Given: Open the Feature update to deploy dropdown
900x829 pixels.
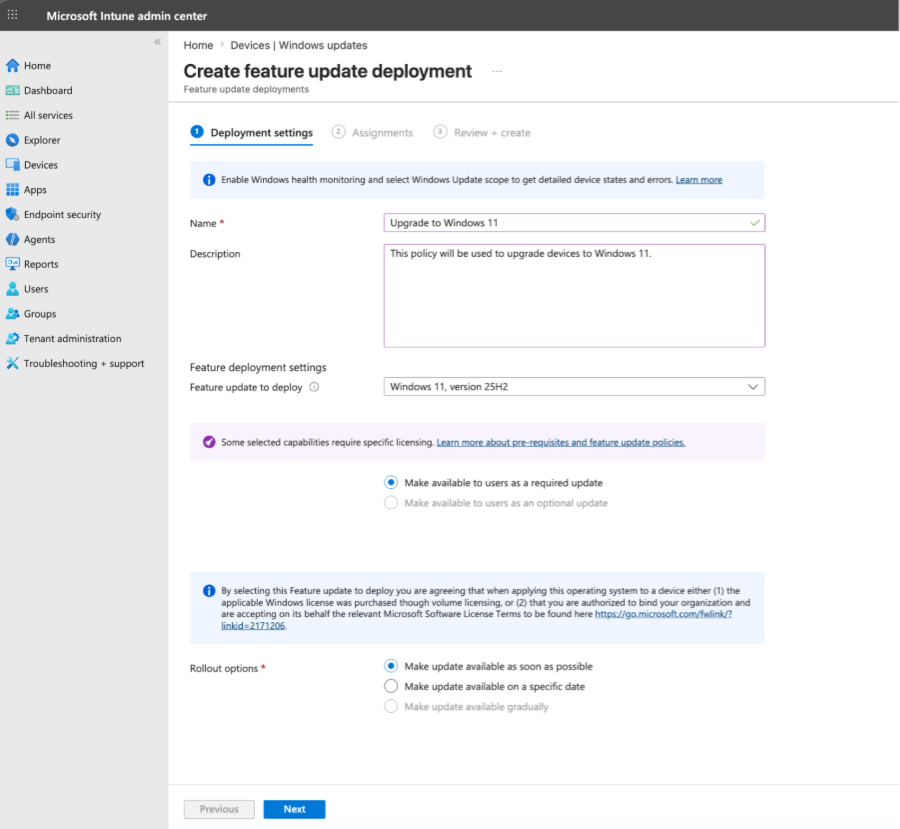Looking at the screenshot, I should click(574, 387).
